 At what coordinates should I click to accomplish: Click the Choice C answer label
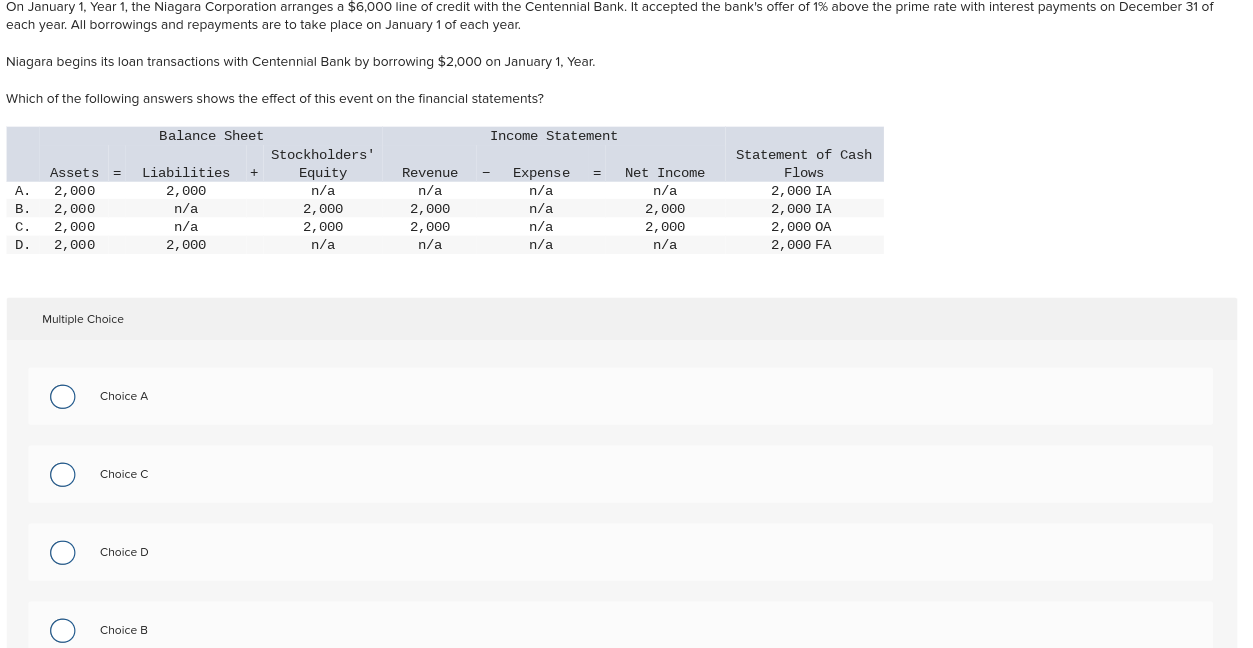tap(124, 474)
